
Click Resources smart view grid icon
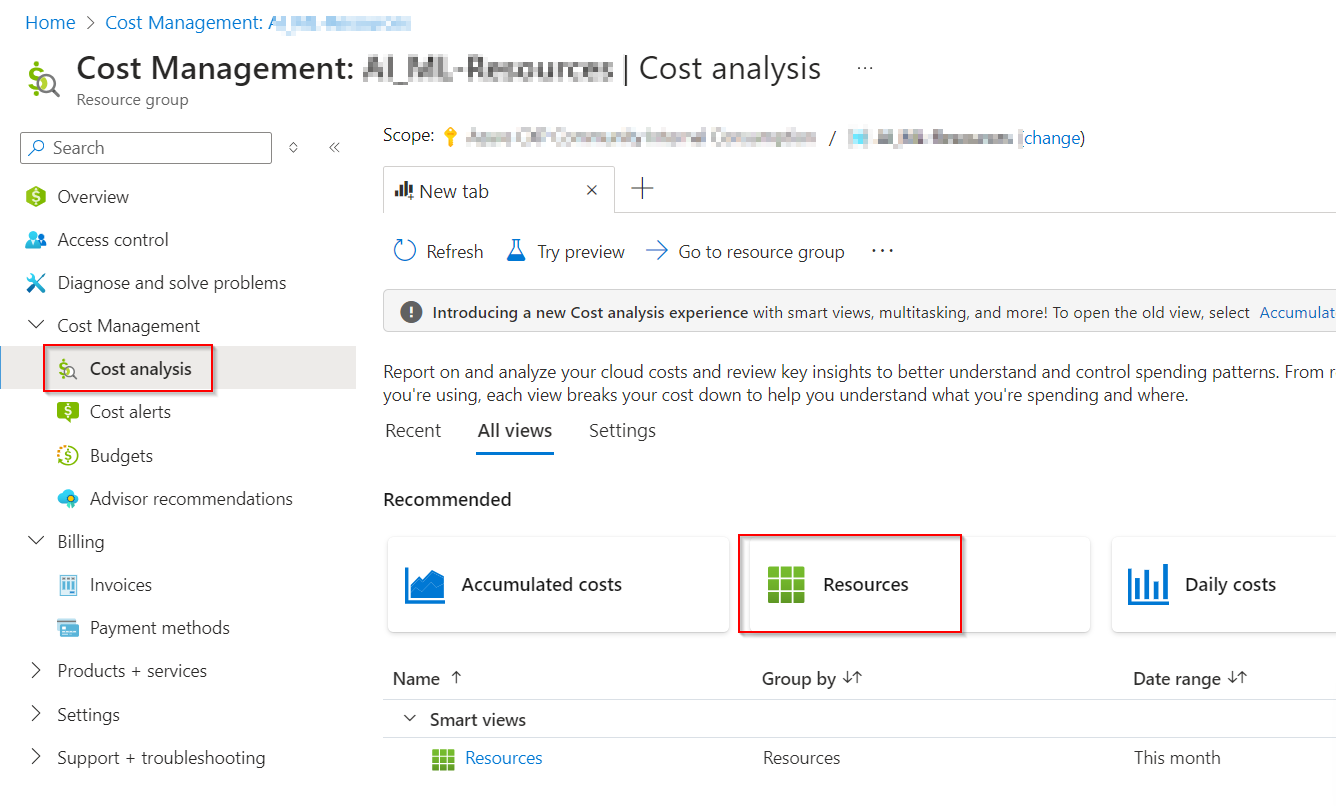click(x=443, y=759)
